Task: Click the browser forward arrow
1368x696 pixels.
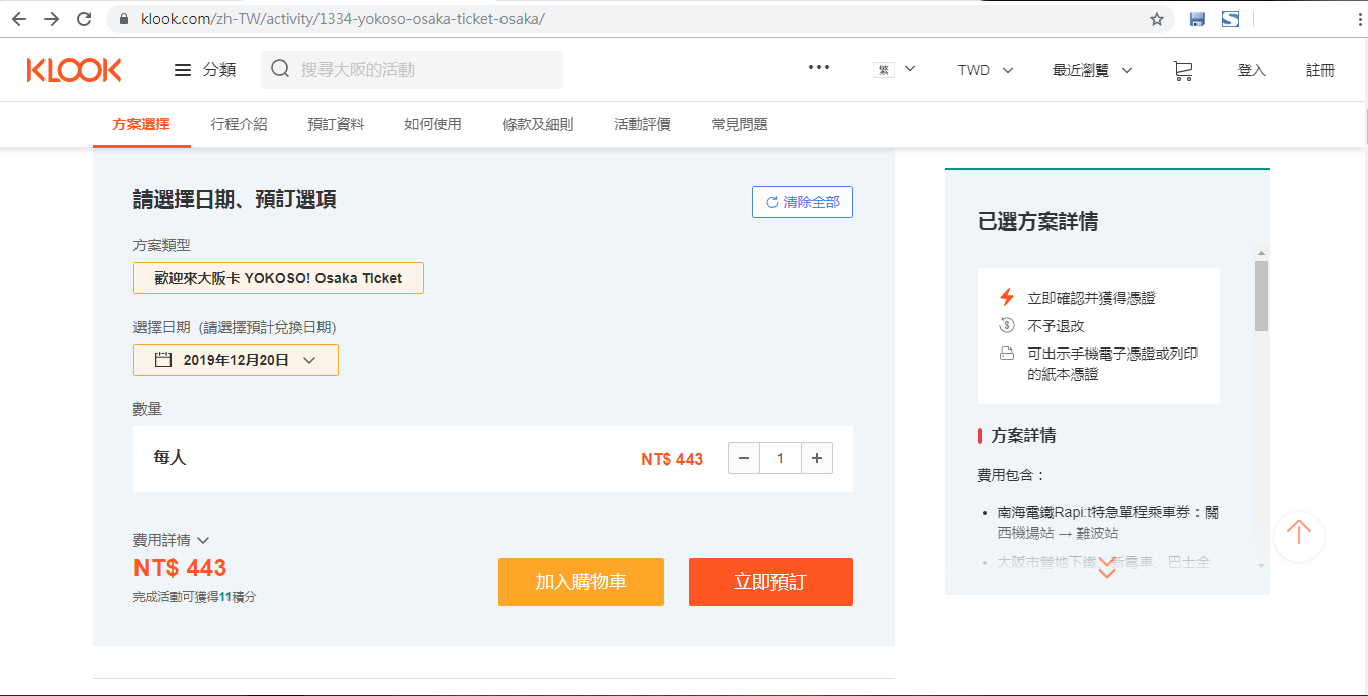Action: pyautogui.click(x=51, y=19)
